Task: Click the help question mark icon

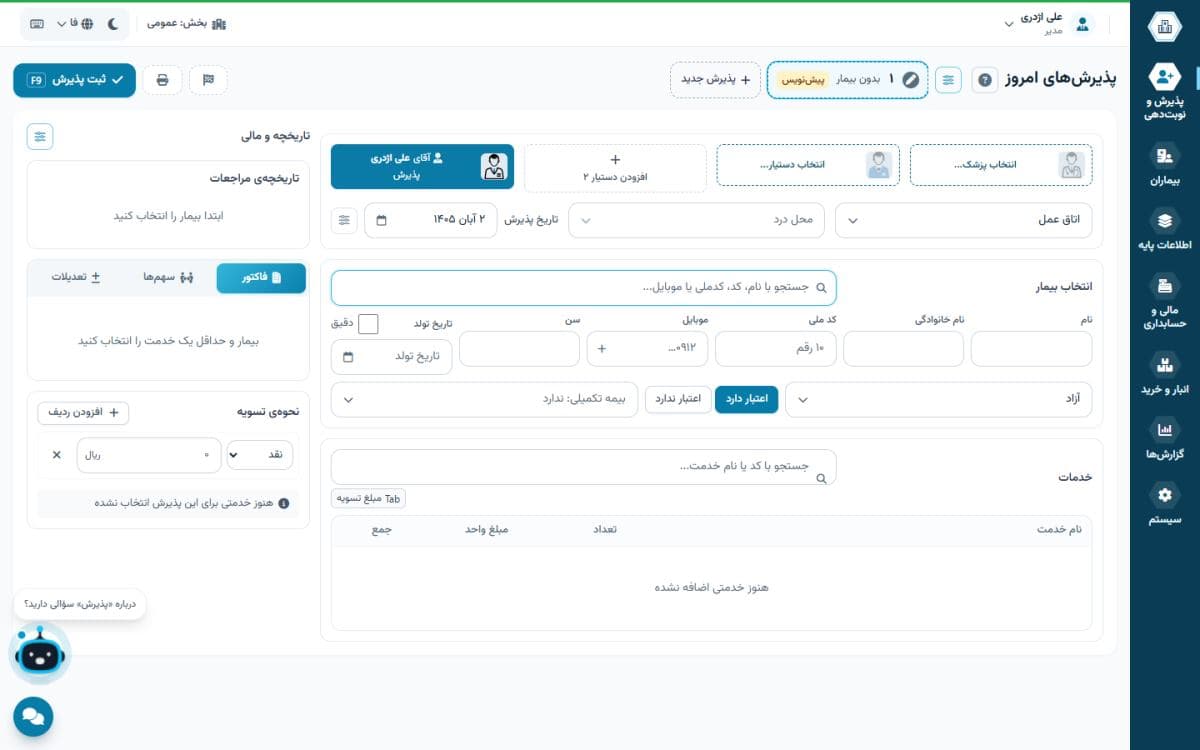Action: (x=984, y=80)
